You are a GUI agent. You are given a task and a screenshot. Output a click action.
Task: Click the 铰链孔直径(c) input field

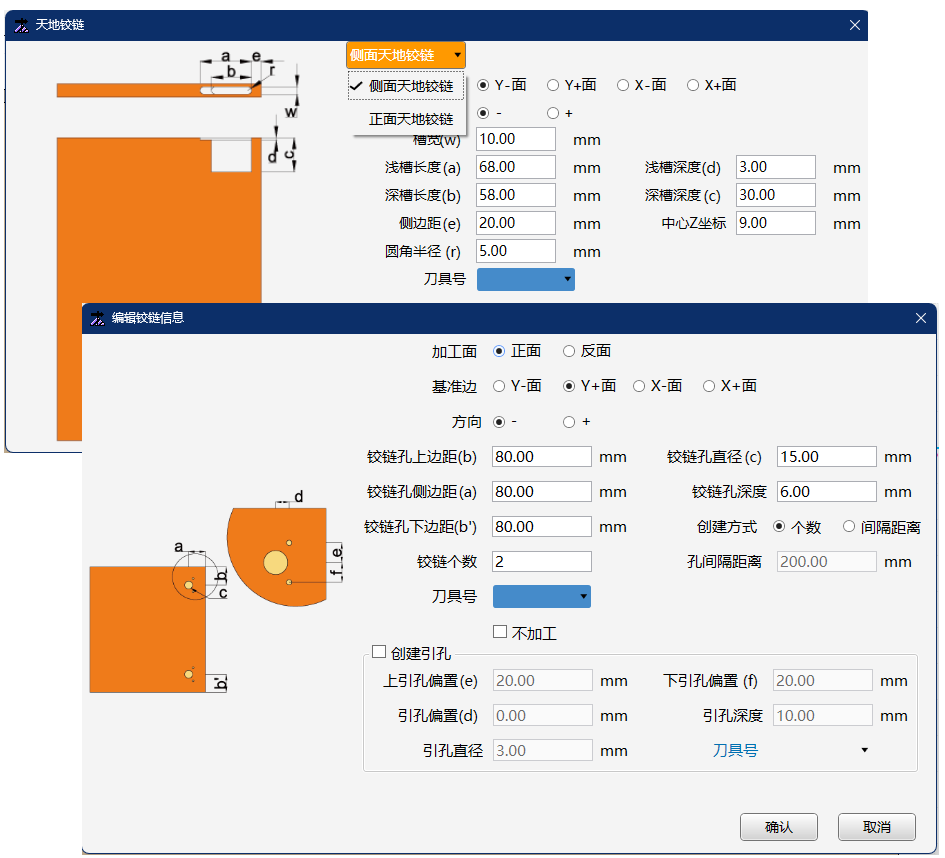pyautogui.click(x=826, y=457)
